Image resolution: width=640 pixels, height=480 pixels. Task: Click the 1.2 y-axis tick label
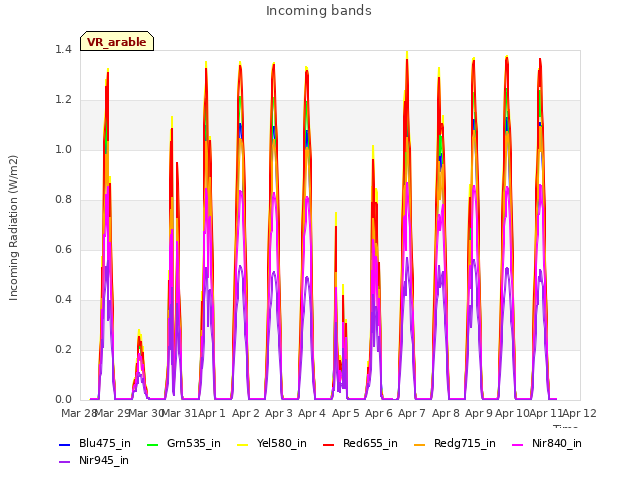63,100
